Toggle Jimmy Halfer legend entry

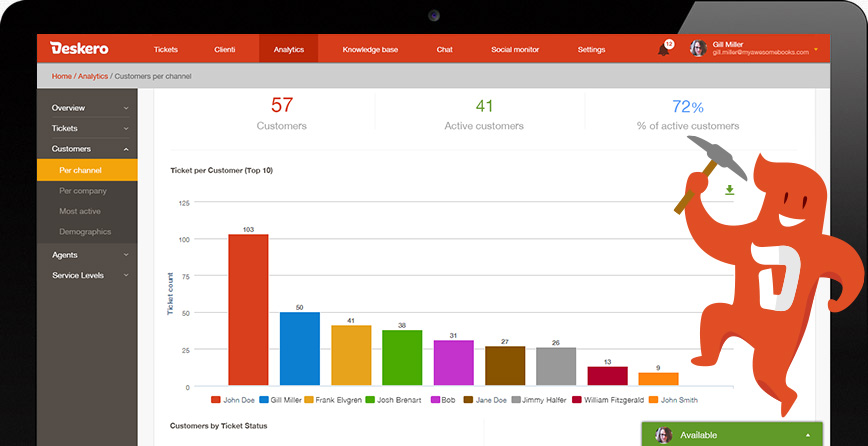(539, 400)
